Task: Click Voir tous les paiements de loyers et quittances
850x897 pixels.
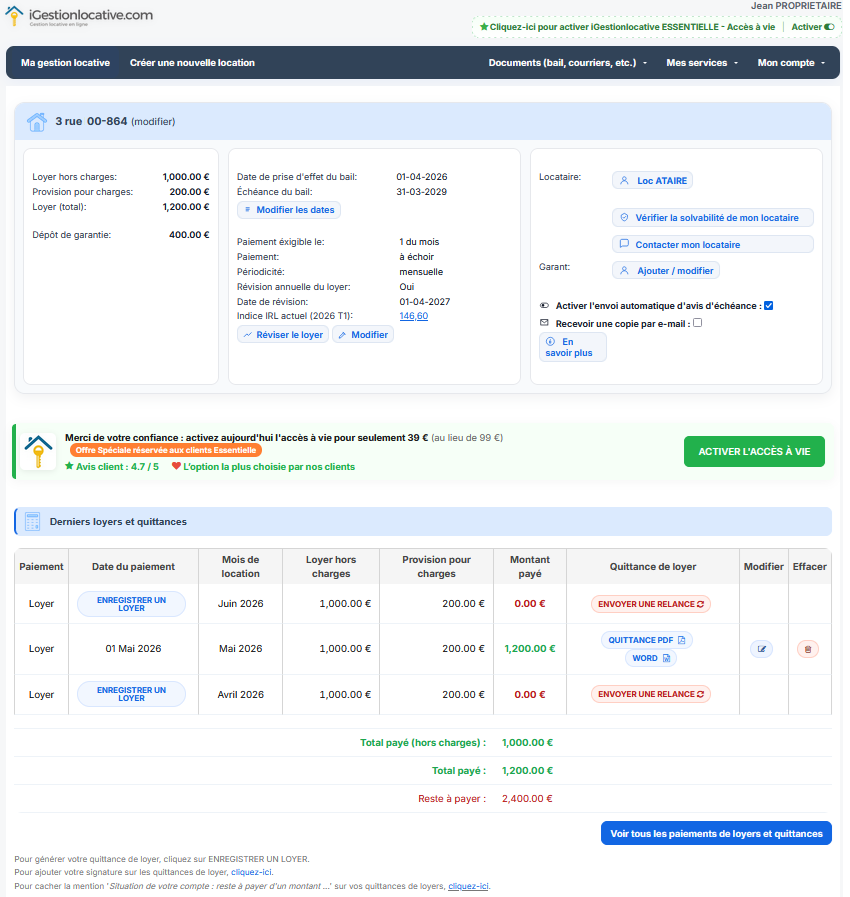Action: (716, 834)
